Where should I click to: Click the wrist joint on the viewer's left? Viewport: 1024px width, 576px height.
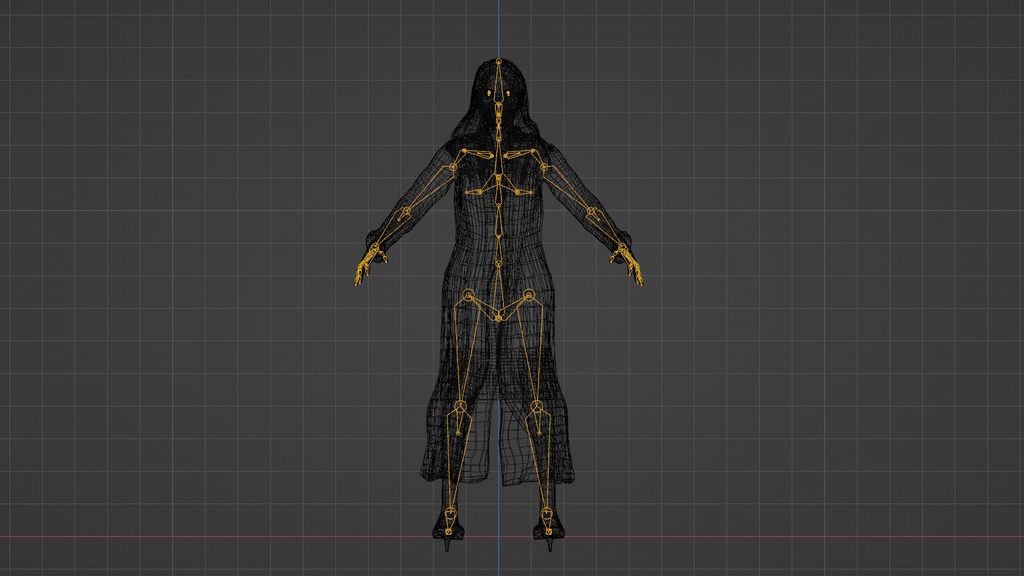[x=375, y=248]
